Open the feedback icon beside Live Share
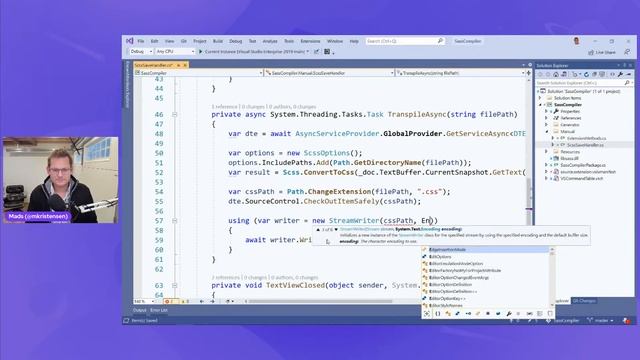 [627, 52]
